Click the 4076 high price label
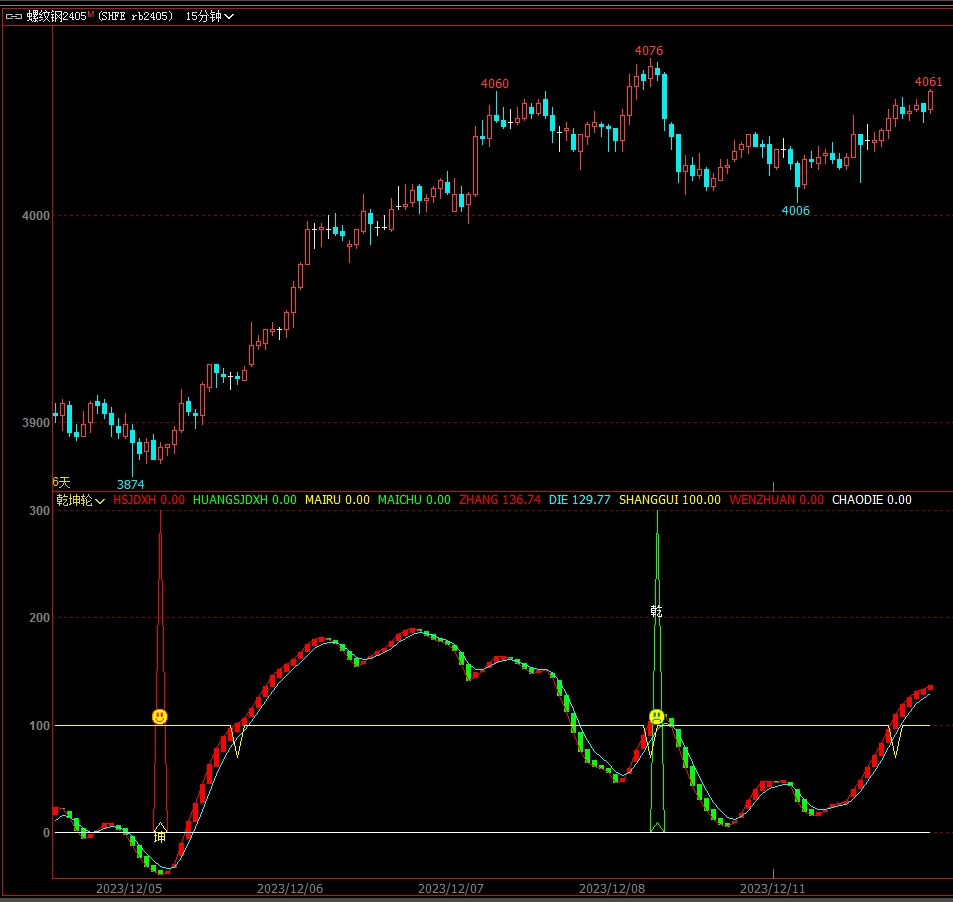 pos(649,51)
